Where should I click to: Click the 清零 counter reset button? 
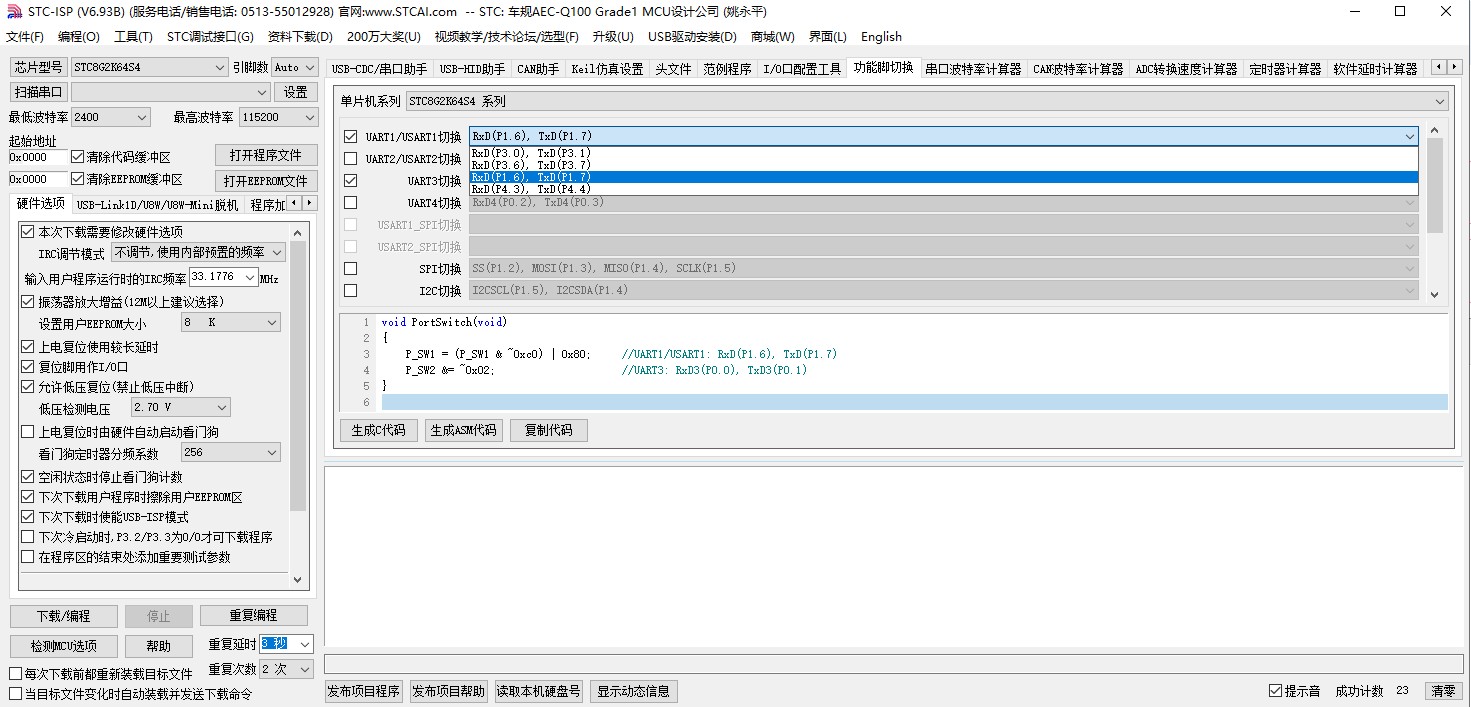(x=1443, y=691)
